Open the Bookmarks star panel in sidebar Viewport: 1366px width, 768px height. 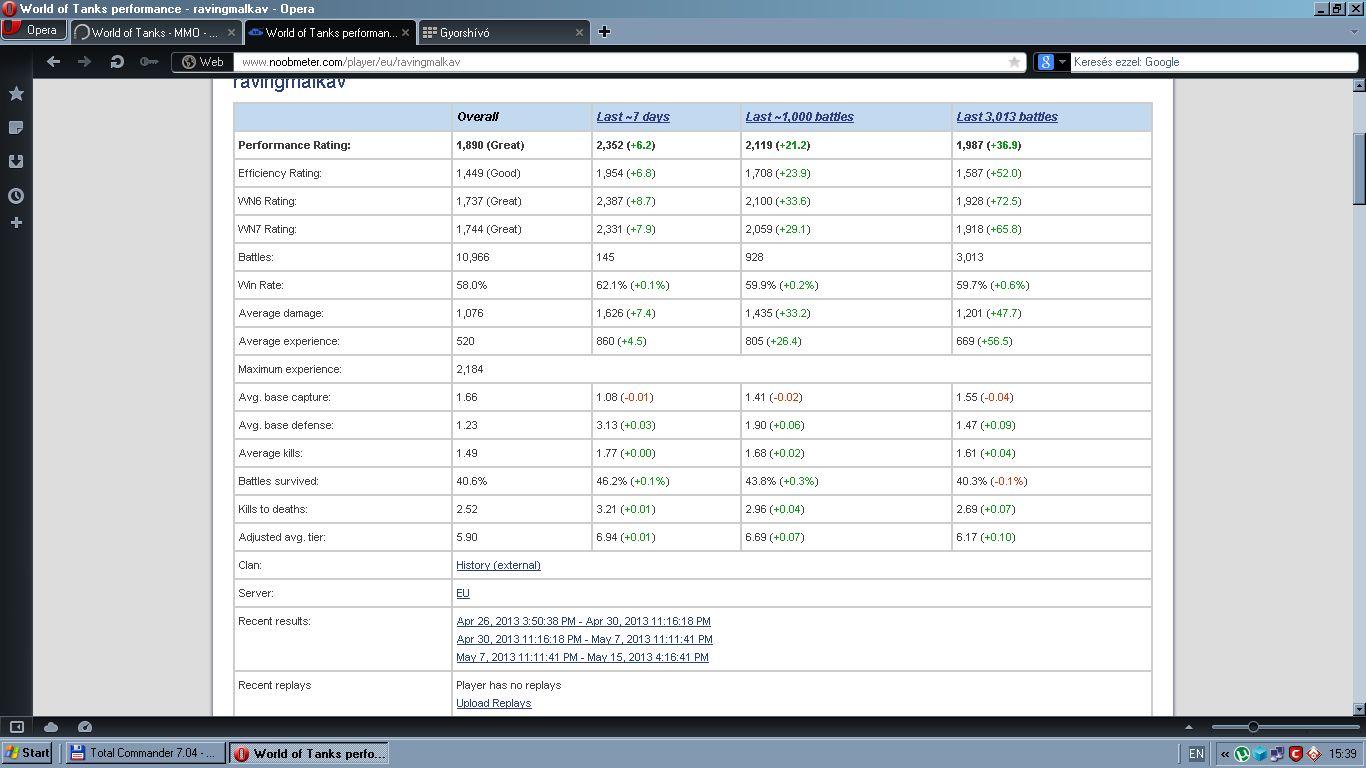click(x=16, y=93)
